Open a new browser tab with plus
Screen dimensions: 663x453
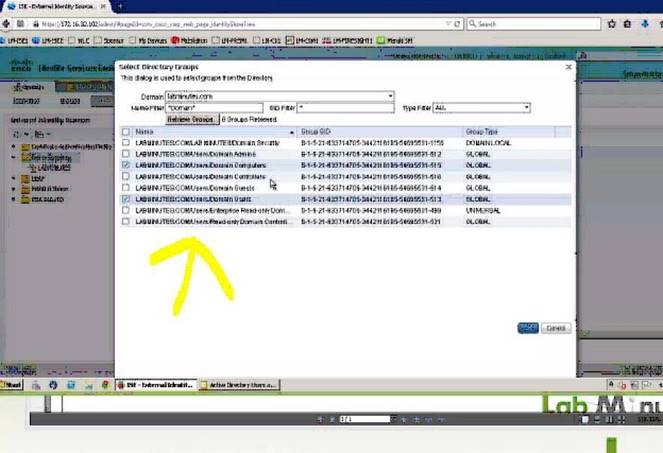click(x=120, y=6)
